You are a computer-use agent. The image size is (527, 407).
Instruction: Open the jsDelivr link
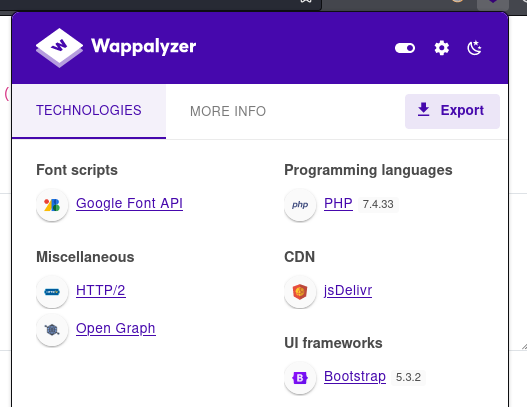point(348,290)
